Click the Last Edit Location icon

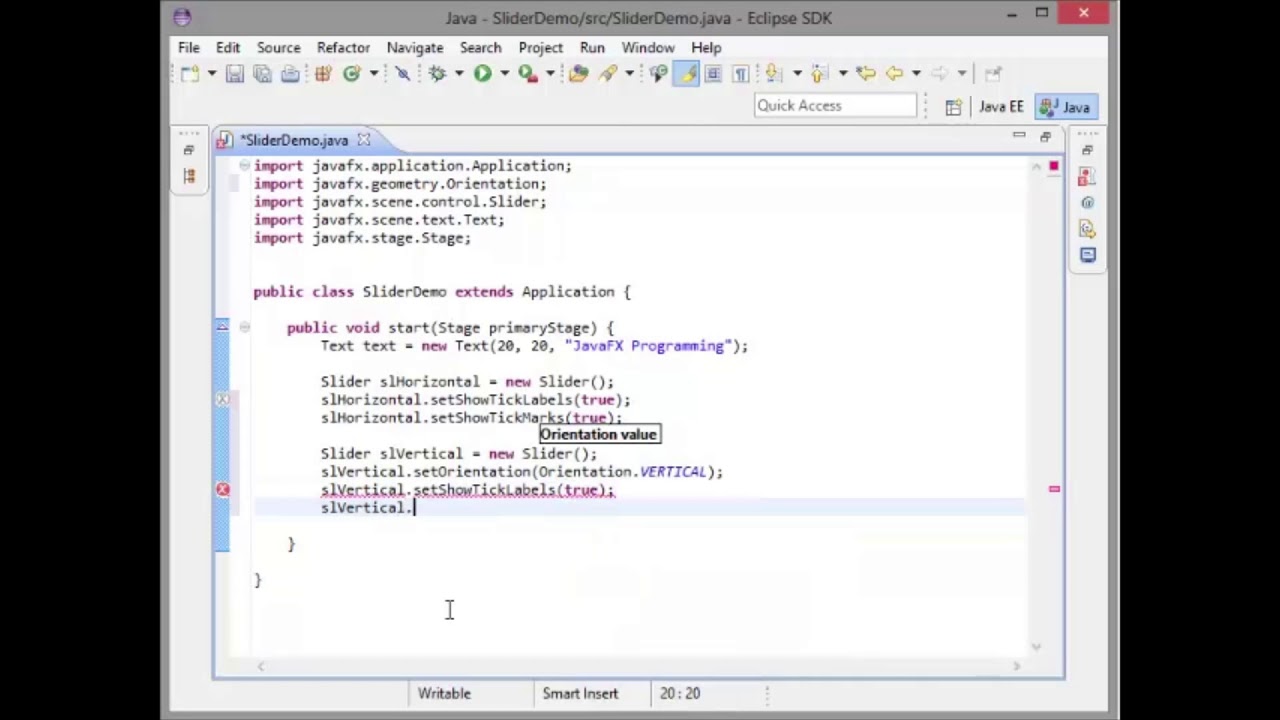point(866,73)
